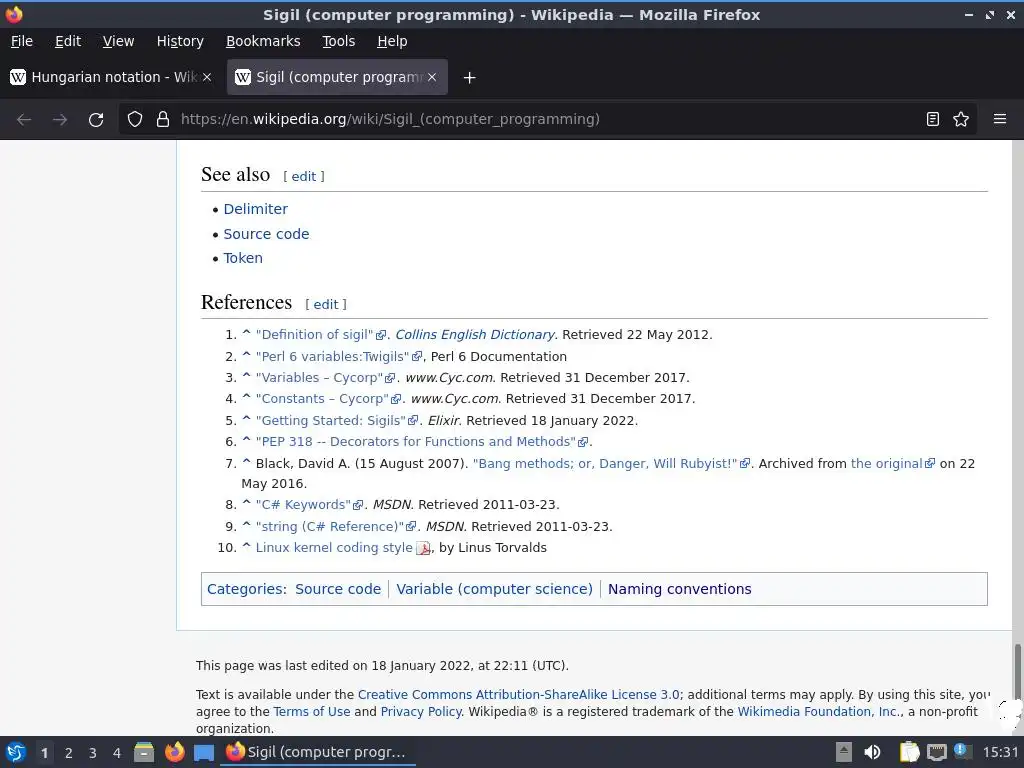Open the Help menu

tap(392, 41)
